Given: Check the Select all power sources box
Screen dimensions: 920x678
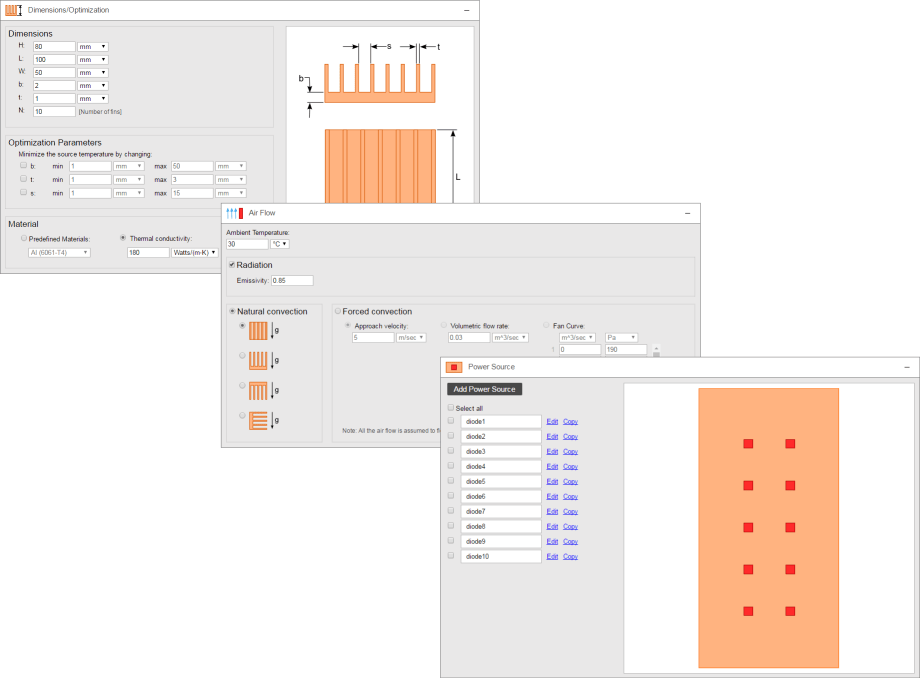Looking at the screenshot, I should (450, 407).
